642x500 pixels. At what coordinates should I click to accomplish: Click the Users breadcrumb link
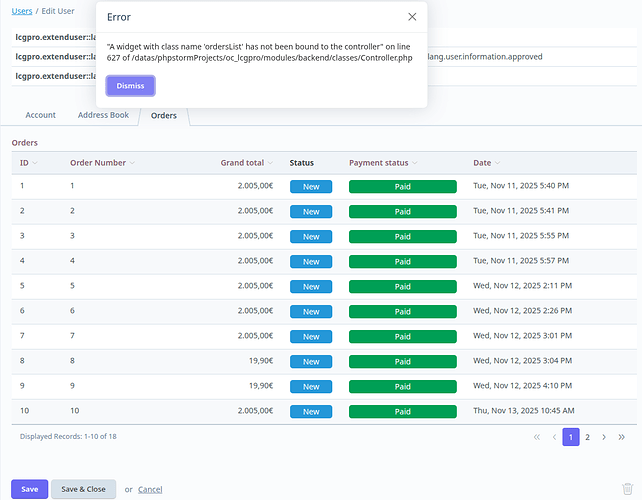click(x=21, y=10)
